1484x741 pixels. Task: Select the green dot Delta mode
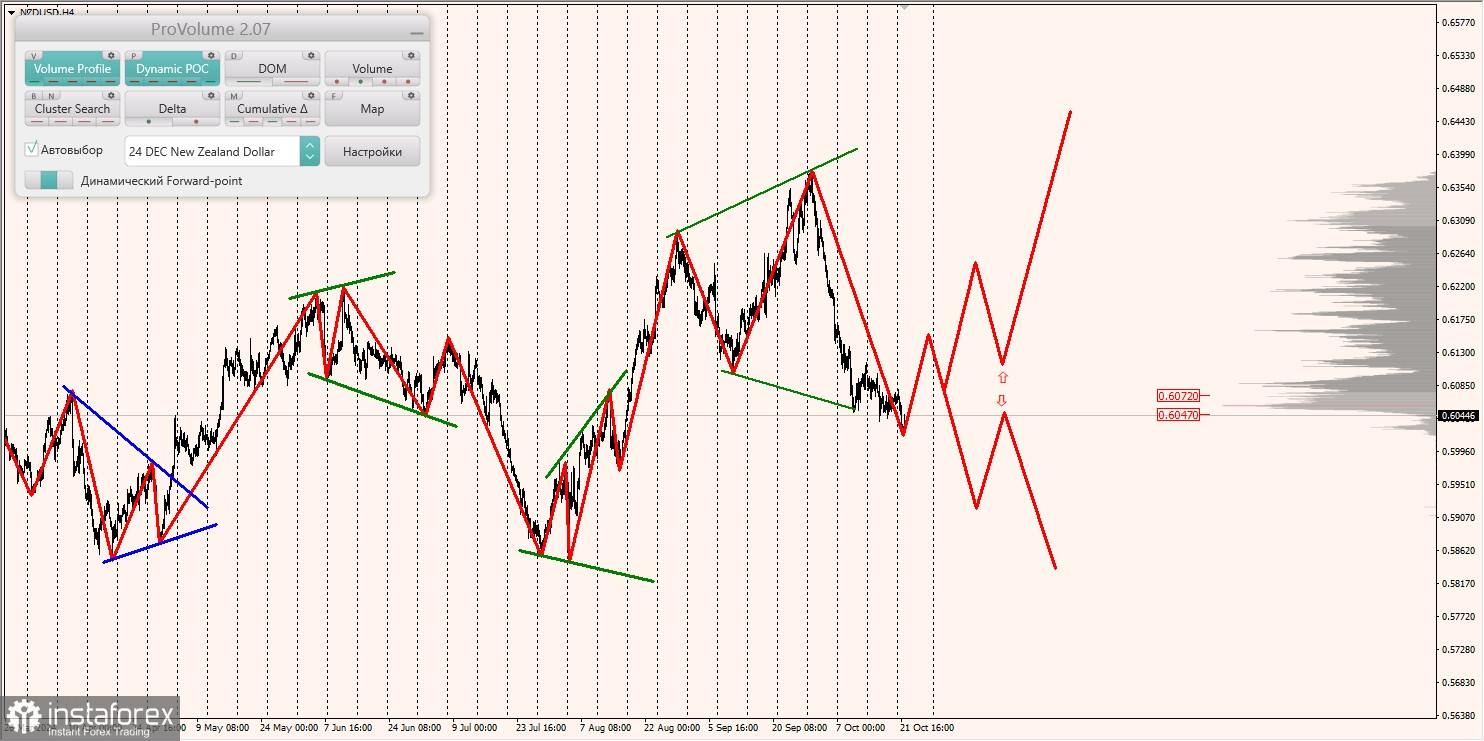click(x=149, y=122)
